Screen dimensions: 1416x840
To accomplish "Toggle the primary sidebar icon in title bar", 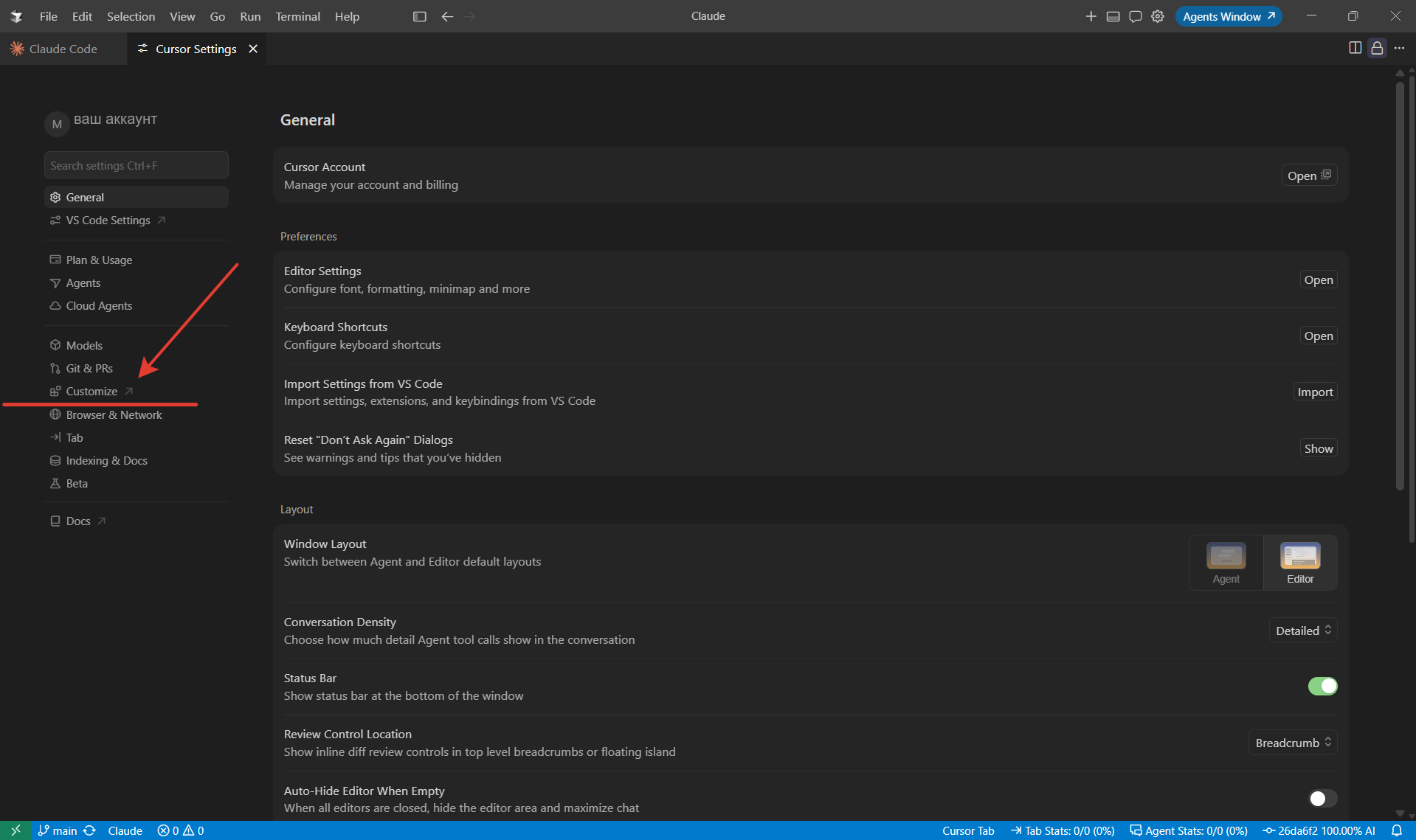I will 420,16.
